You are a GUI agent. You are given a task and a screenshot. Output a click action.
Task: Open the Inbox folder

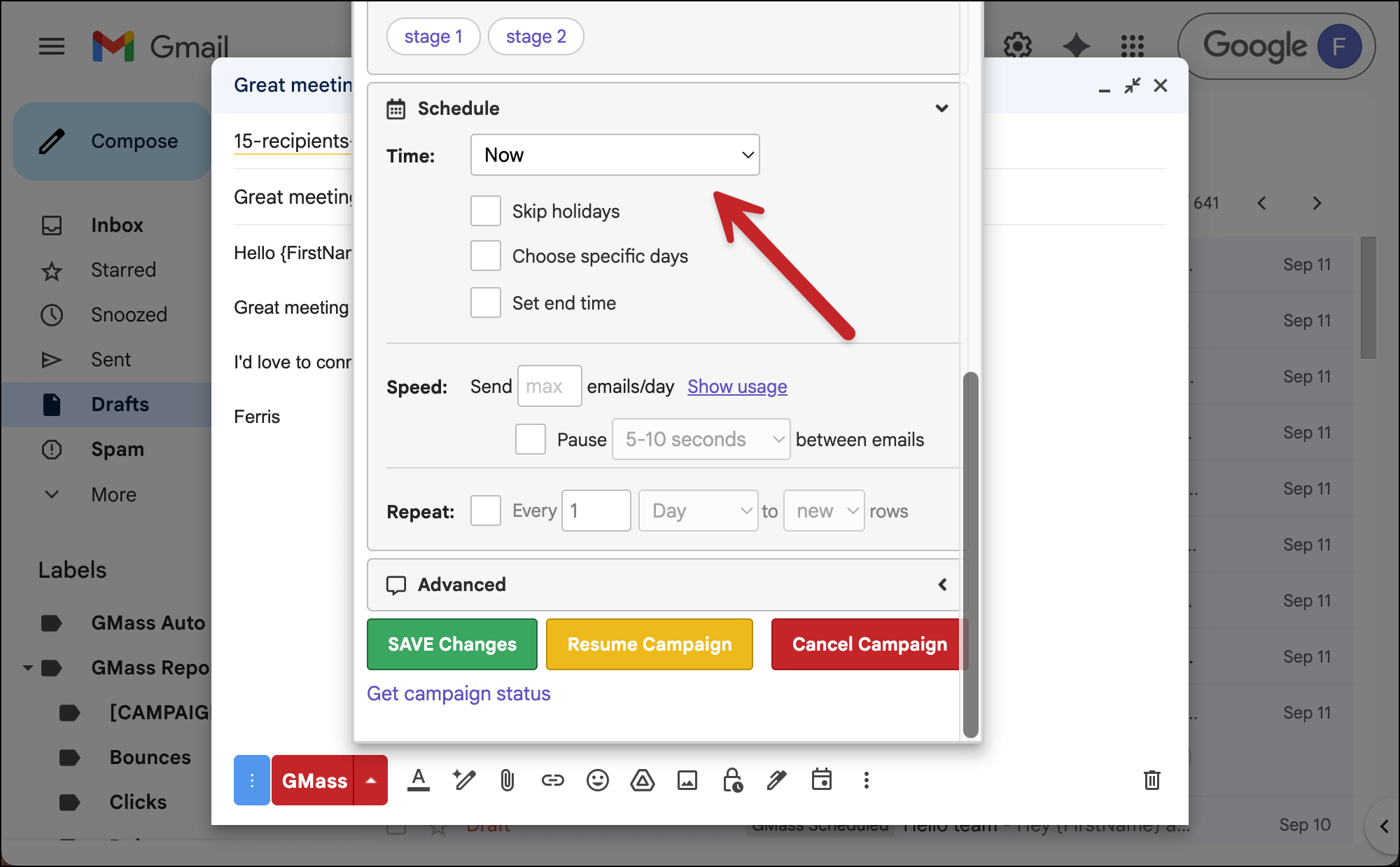(116, 225)
